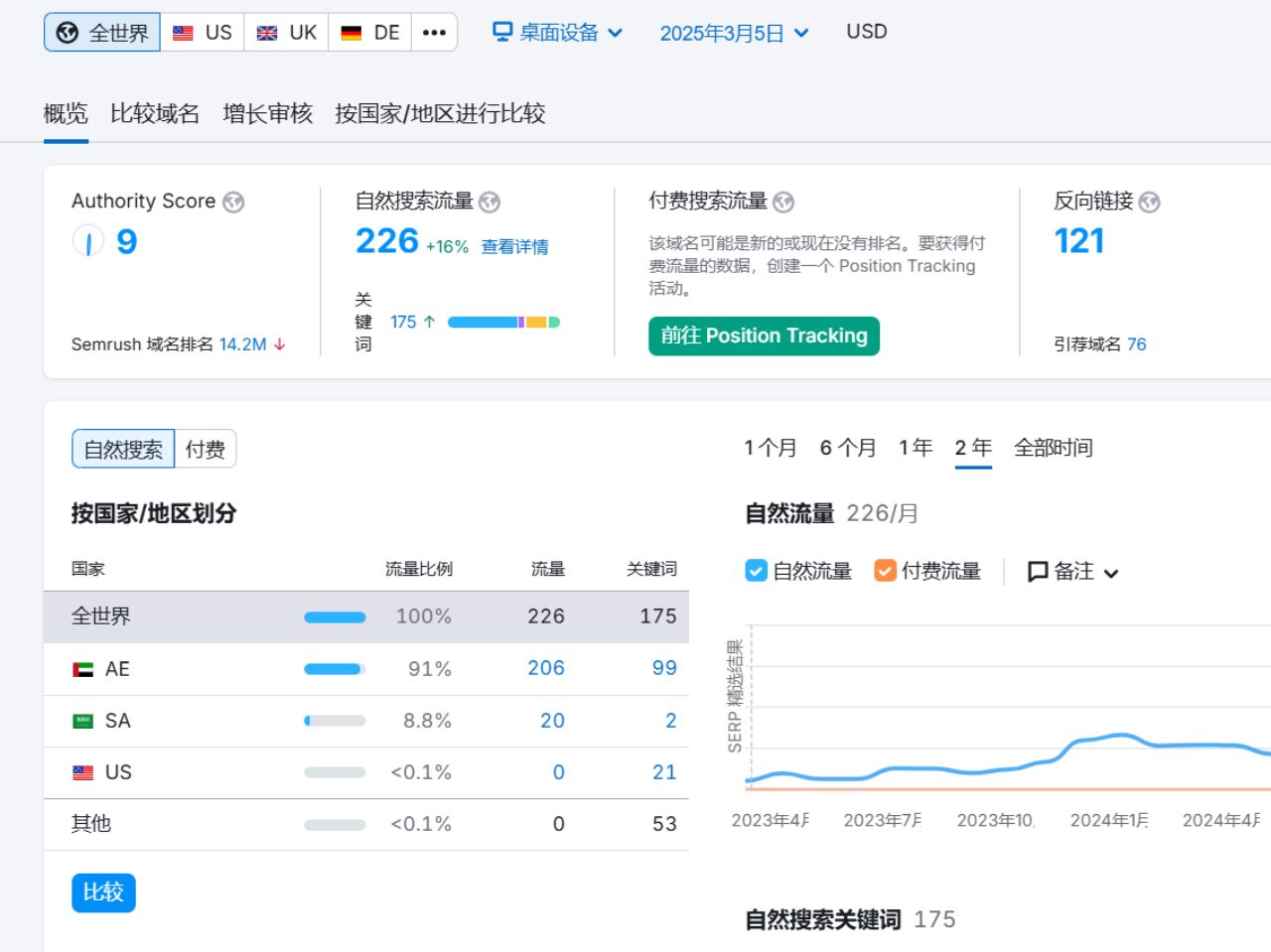Set time range to 2年

coord(973,448)
